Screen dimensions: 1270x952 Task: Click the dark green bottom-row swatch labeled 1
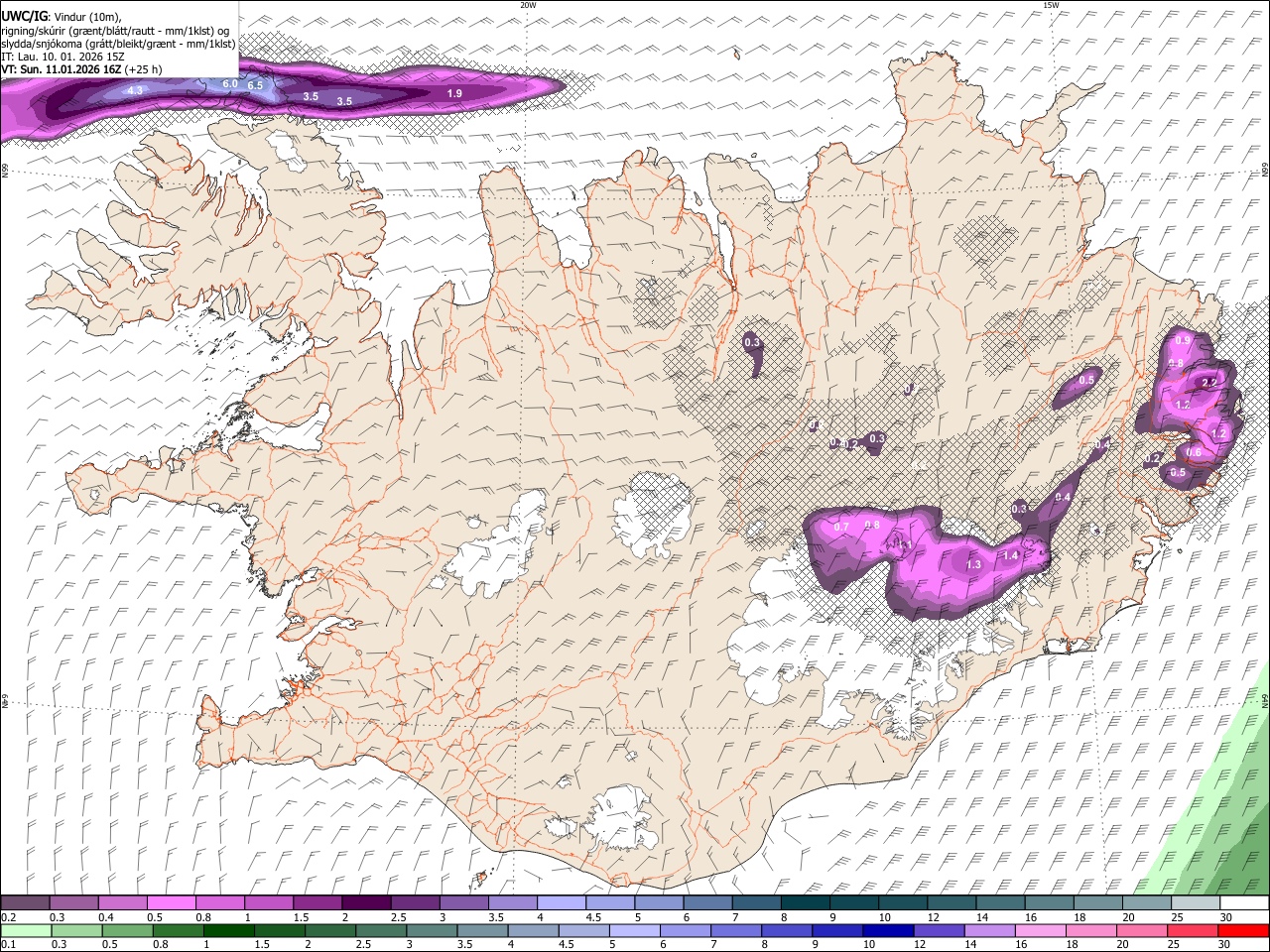[x=228, y=930]
